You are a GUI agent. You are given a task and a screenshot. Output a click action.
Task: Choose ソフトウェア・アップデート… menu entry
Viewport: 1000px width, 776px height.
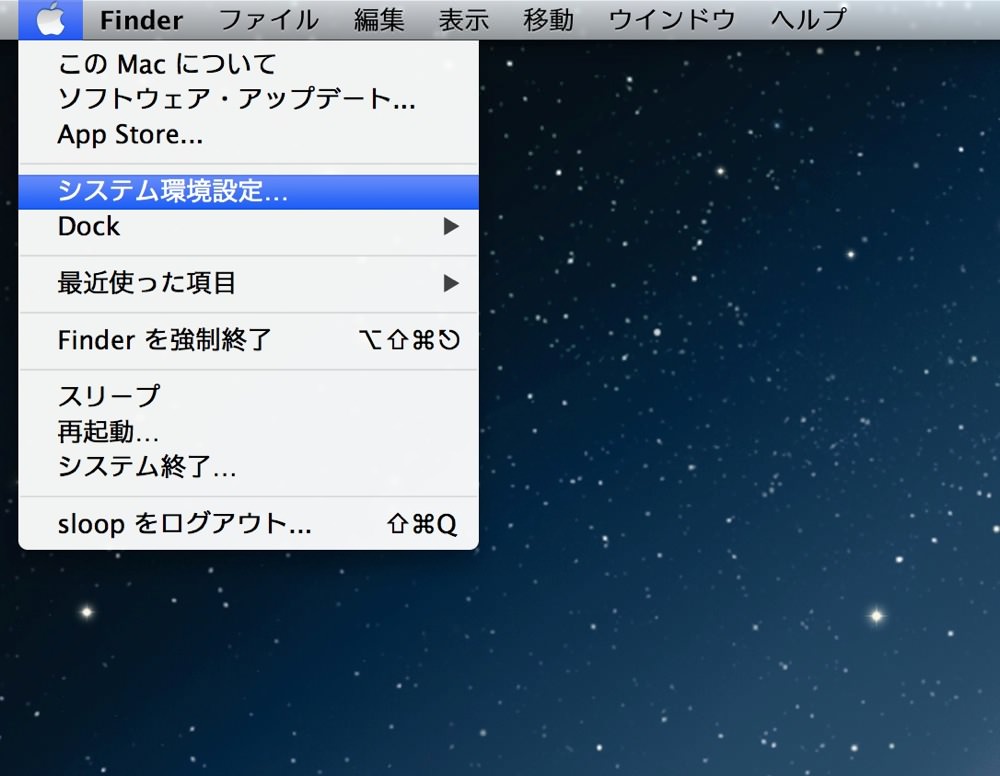click(249, 99)
